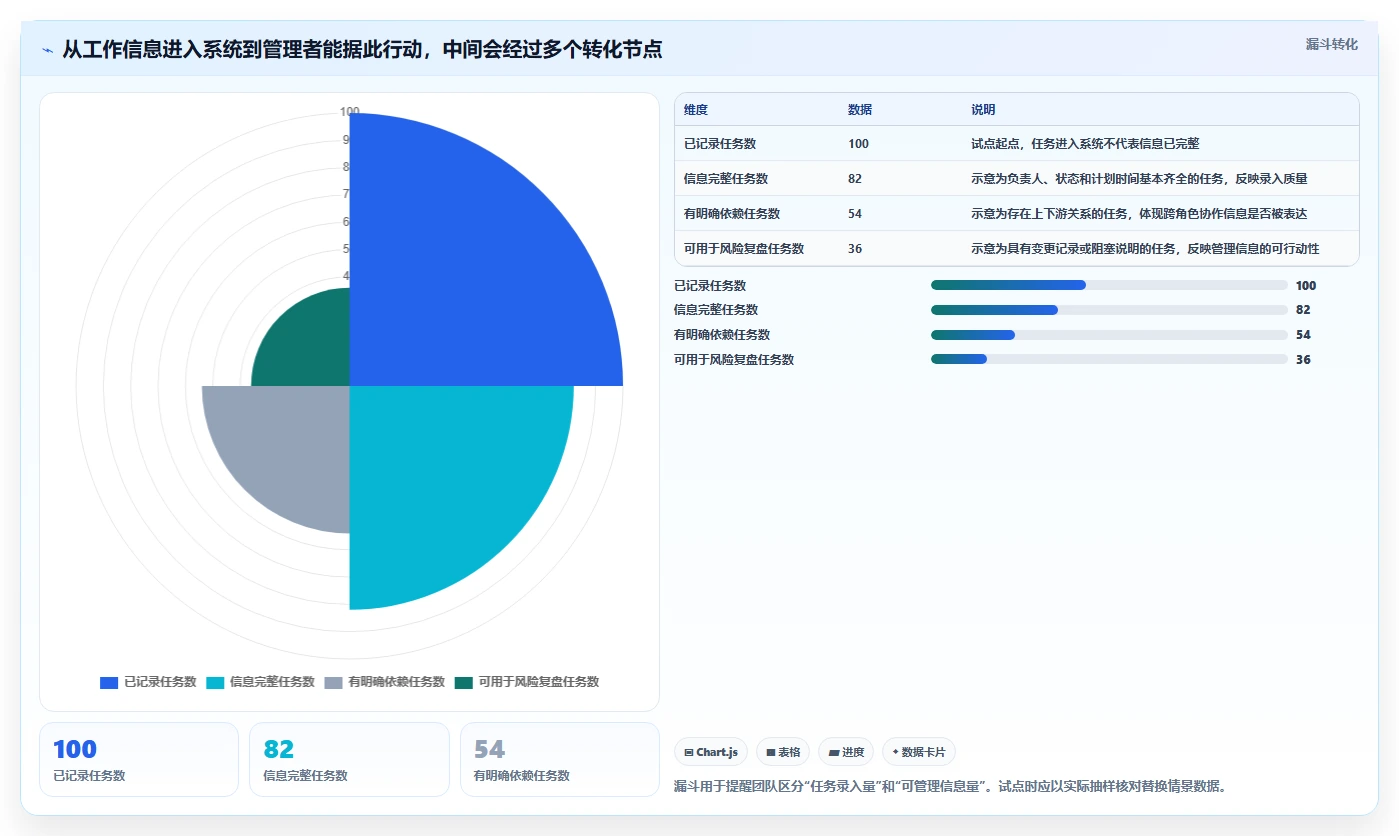Select table cell 信息完整任务数
The width and height of the screenshot is (1399, 836).
726,179
